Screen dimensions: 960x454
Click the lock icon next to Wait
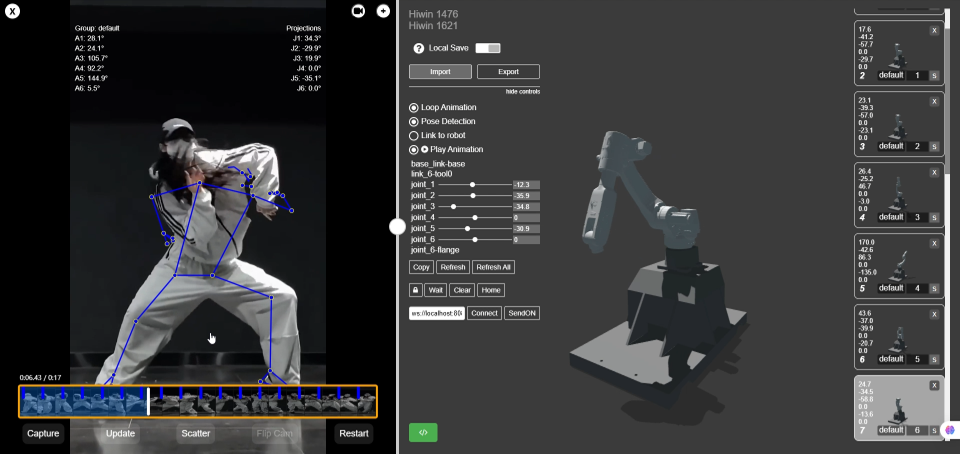point(415,290)
